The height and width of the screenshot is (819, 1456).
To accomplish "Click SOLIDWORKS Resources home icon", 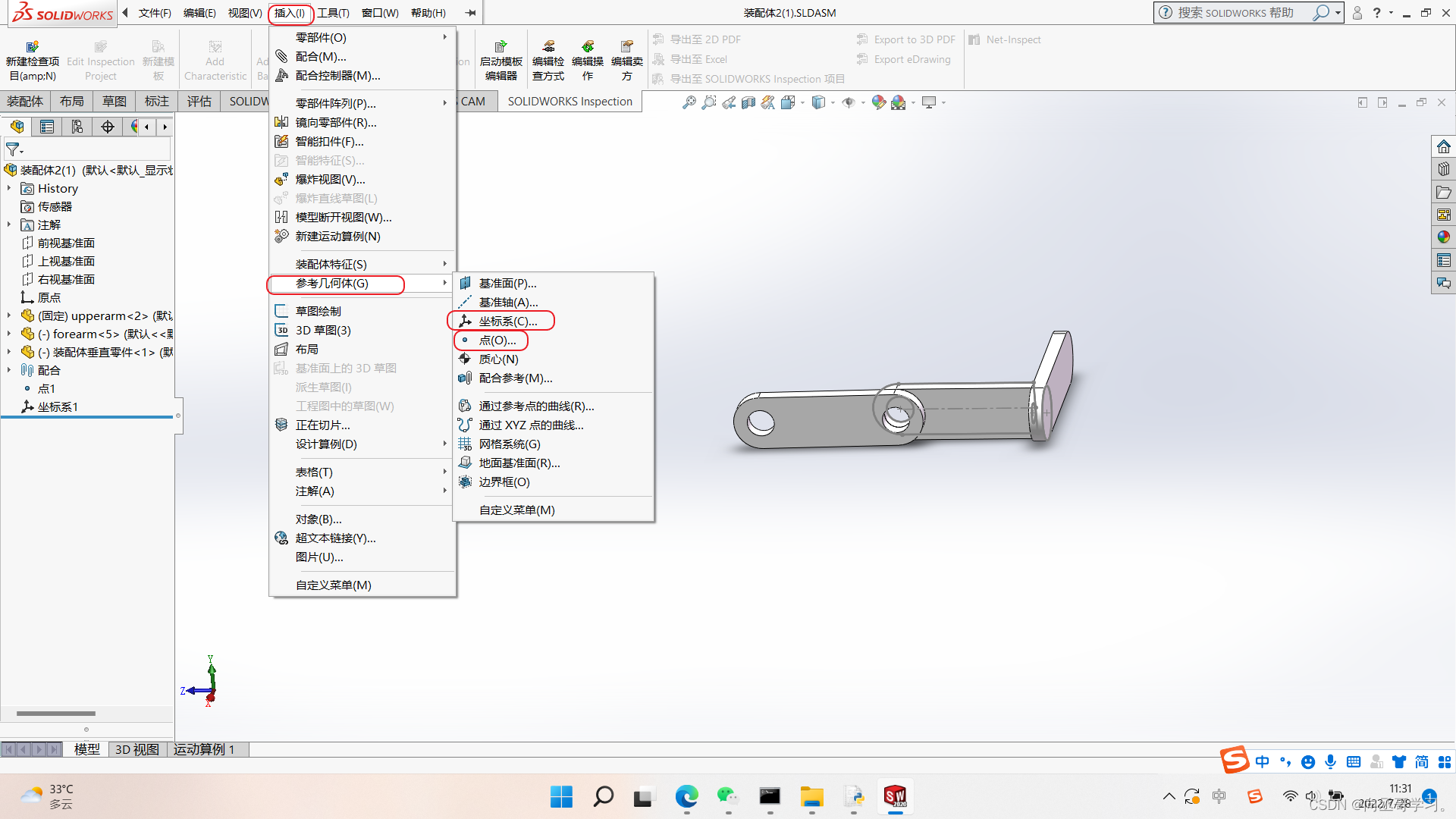I will click(x=1443, y=146).
